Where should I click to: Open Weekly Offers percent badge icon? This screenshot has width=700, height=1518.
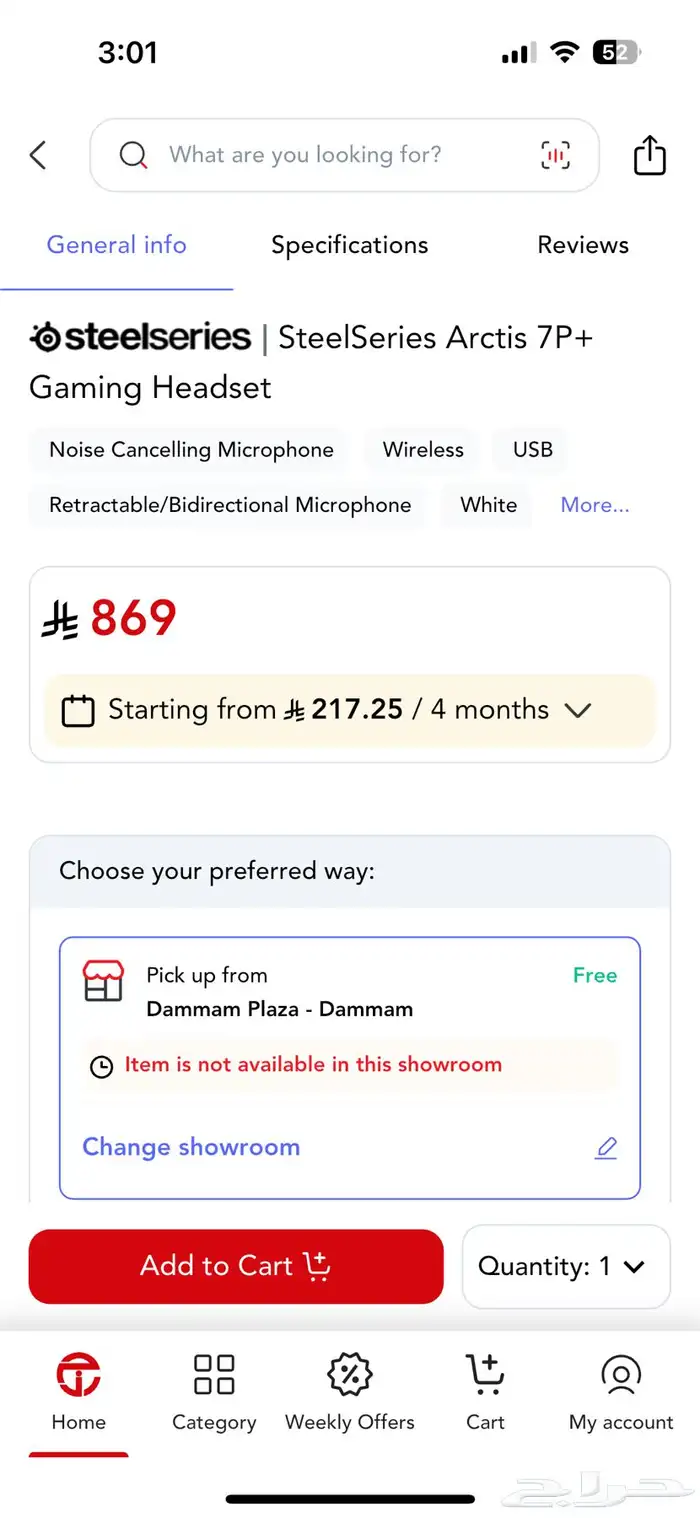coord(350,1374)
